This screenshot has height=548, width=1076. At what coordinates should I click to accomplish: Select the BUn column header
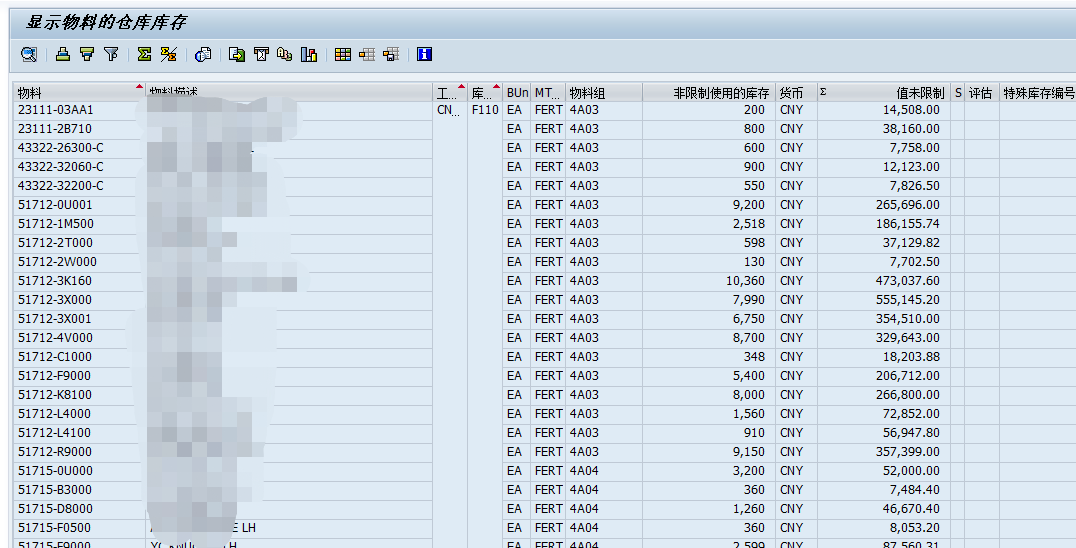pyautogui.click(x=517, y=93)
